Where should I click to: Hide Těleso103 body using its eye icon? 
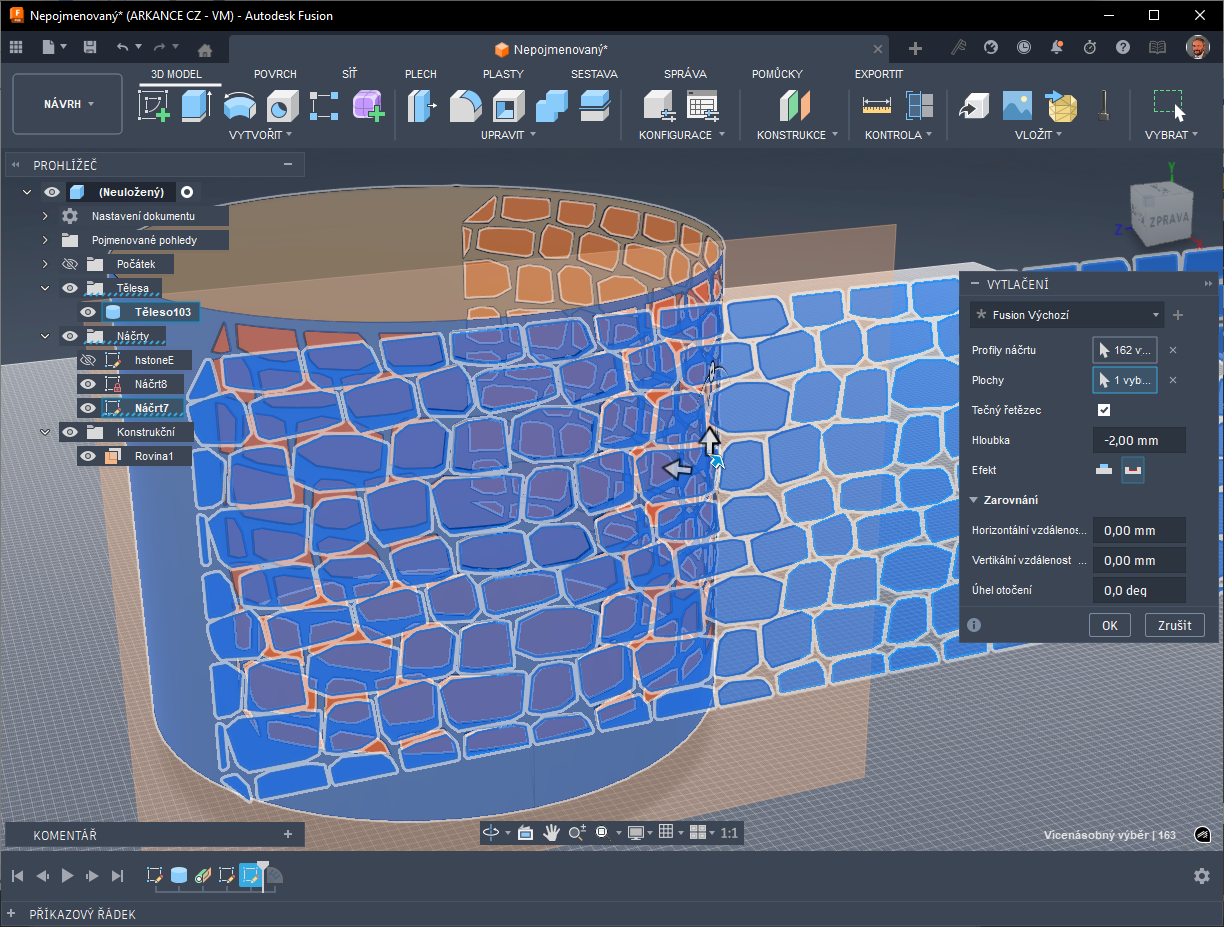coord(88,312)
